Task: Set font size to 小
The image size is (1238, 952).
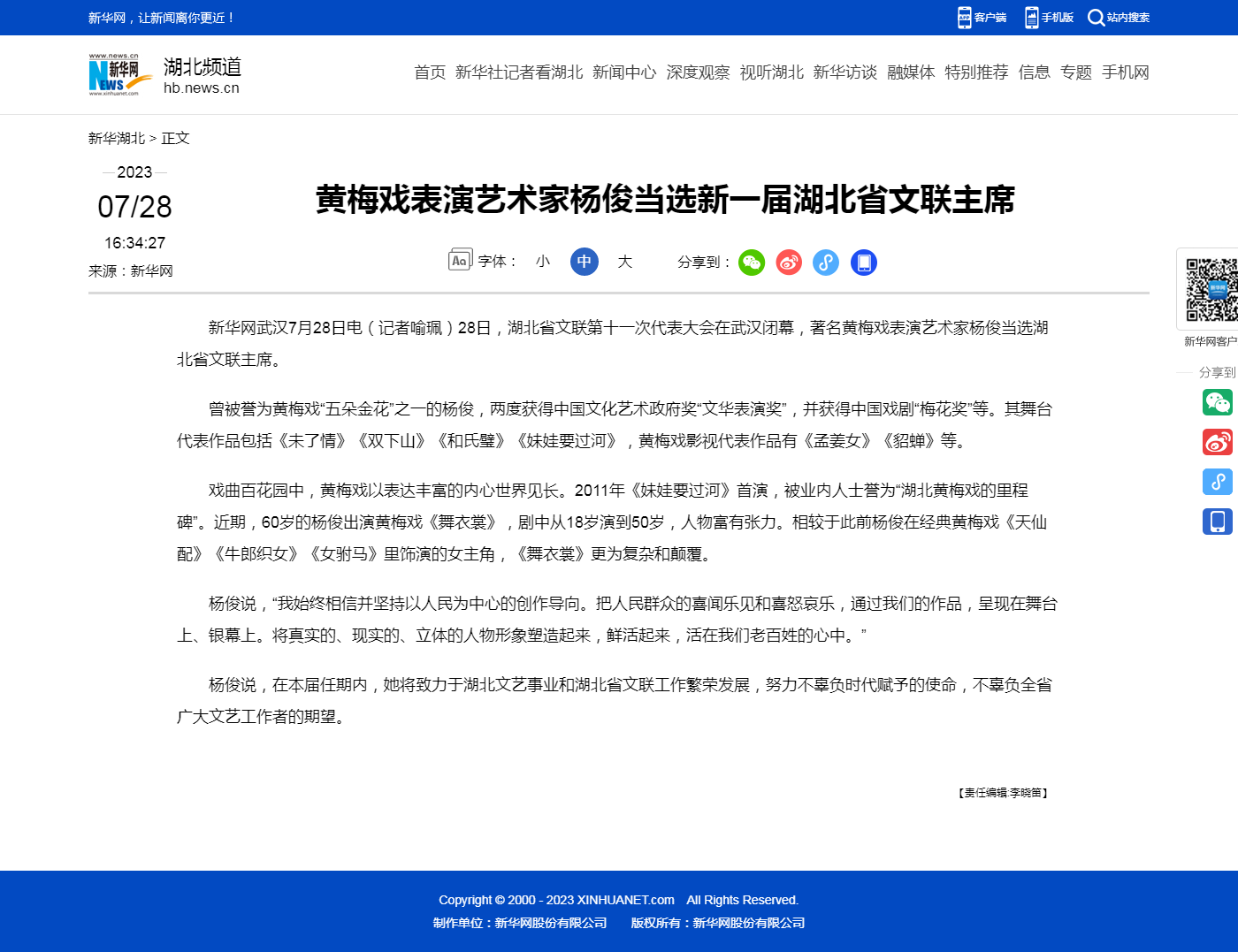Action: tap(543, 262)
